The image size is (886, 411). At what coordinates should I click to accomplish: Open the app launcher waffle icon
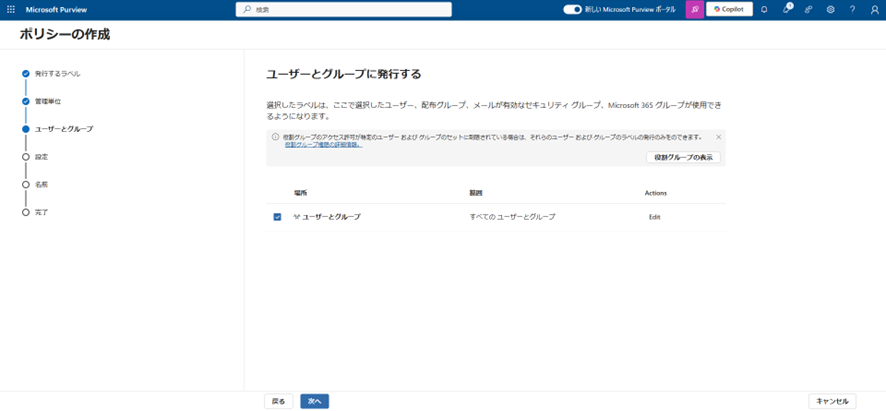coord(10,9)
